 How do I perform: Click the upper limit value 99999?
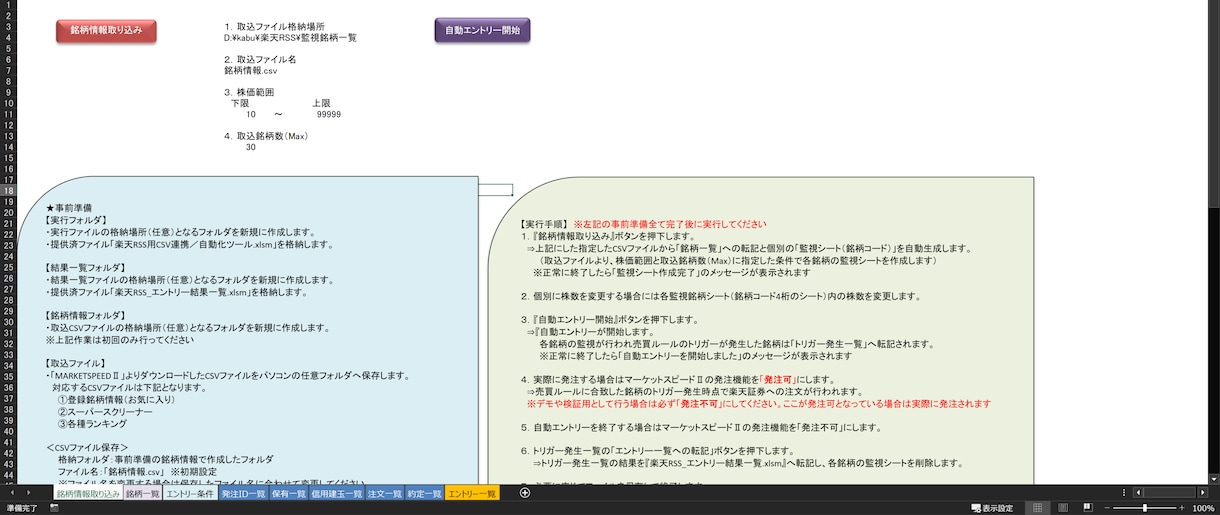[x=328, y=114]
